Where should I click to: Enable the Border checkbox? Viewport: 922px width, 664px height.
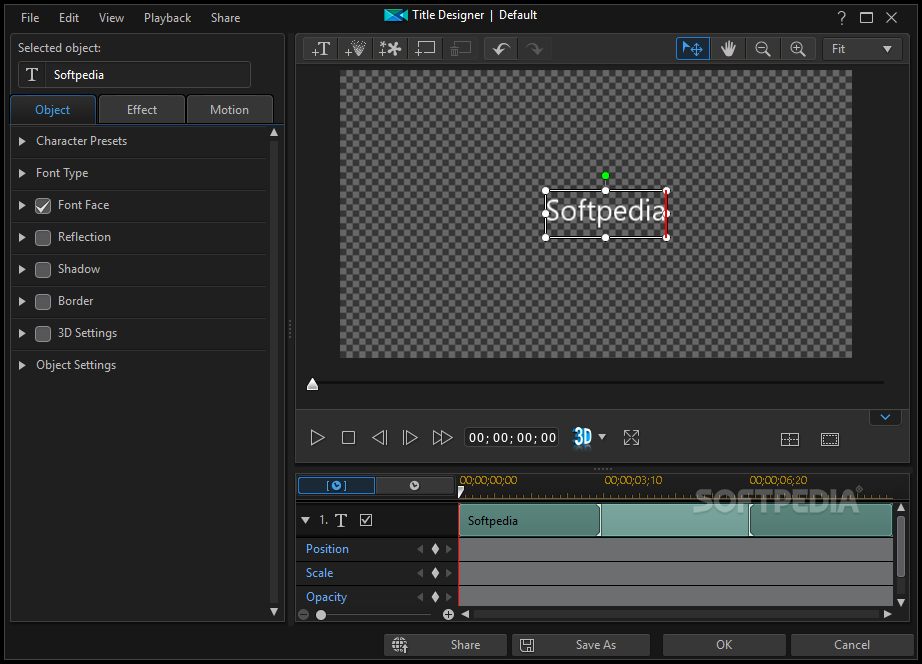click(x=43, y=302)
